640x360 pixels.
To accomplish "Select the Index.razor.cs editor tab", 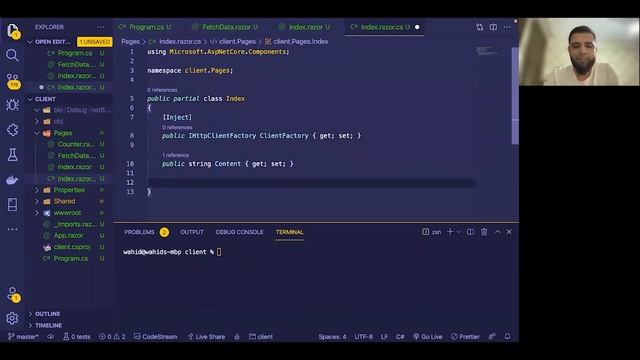I will [x=381, y=27].
